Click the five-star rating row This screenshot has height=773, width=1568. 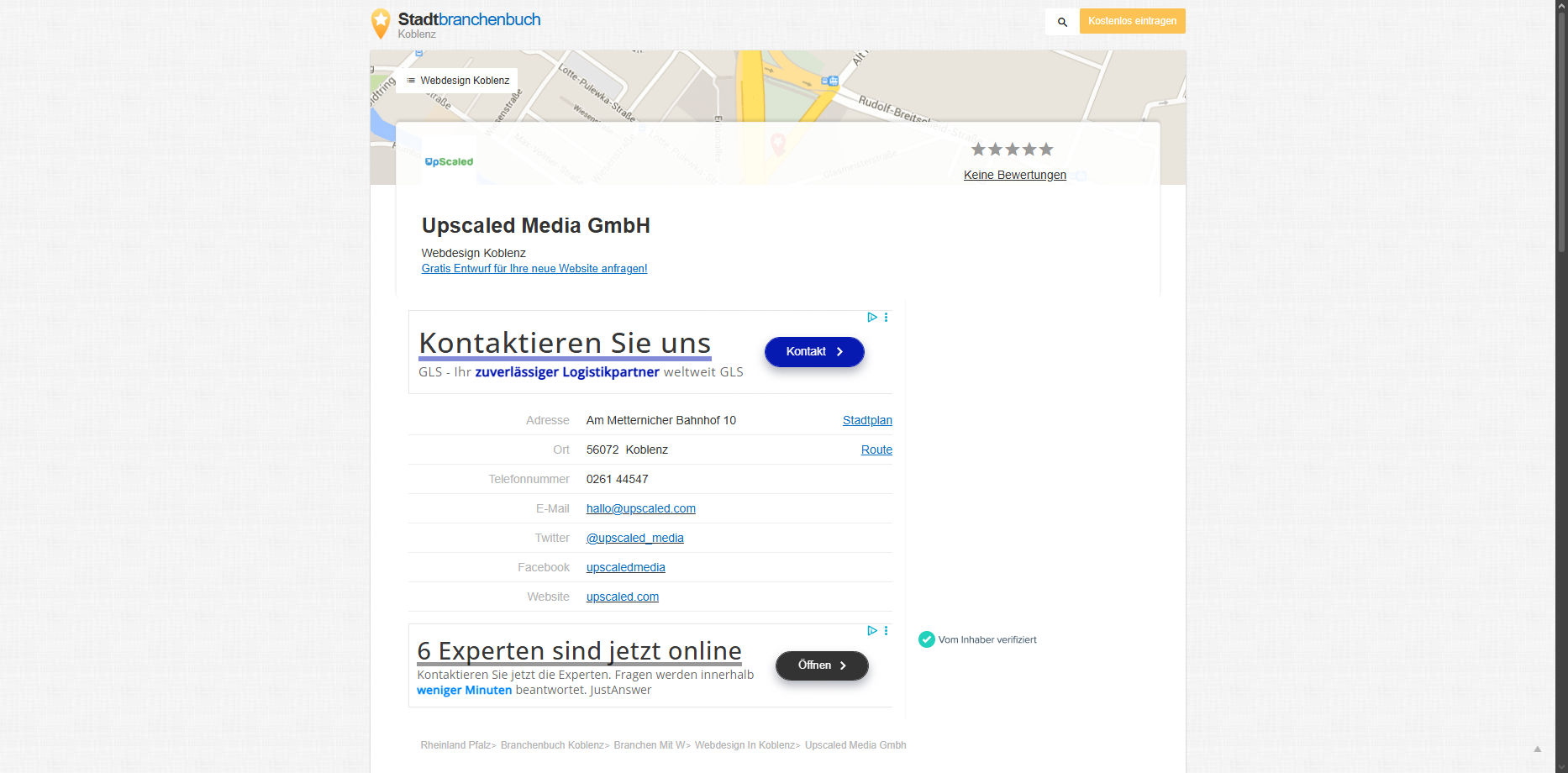pyautogui.click(x=1012, y=150)
